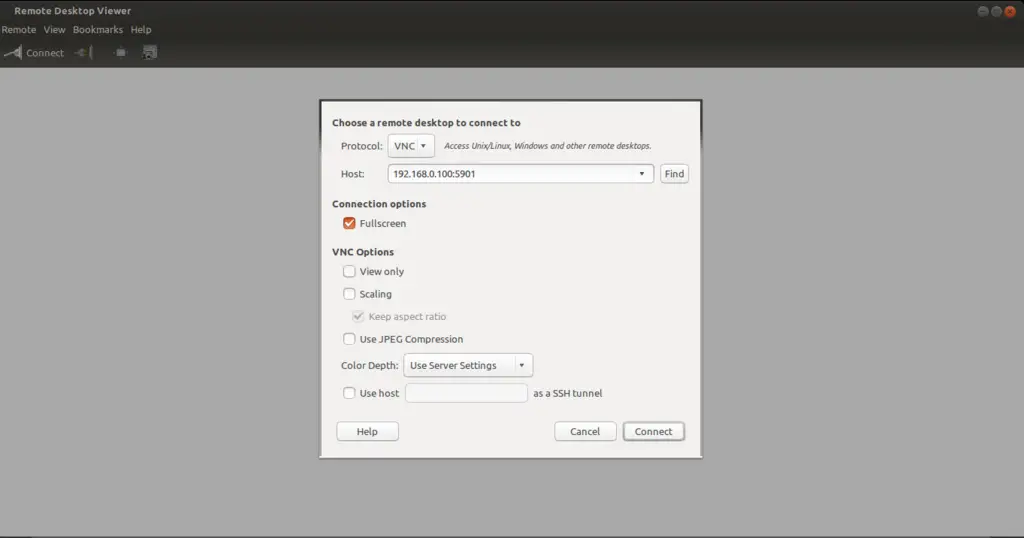Viewport: 1024px width, 538px height.
Task: Open the Help menu
Action: (141, 29)
